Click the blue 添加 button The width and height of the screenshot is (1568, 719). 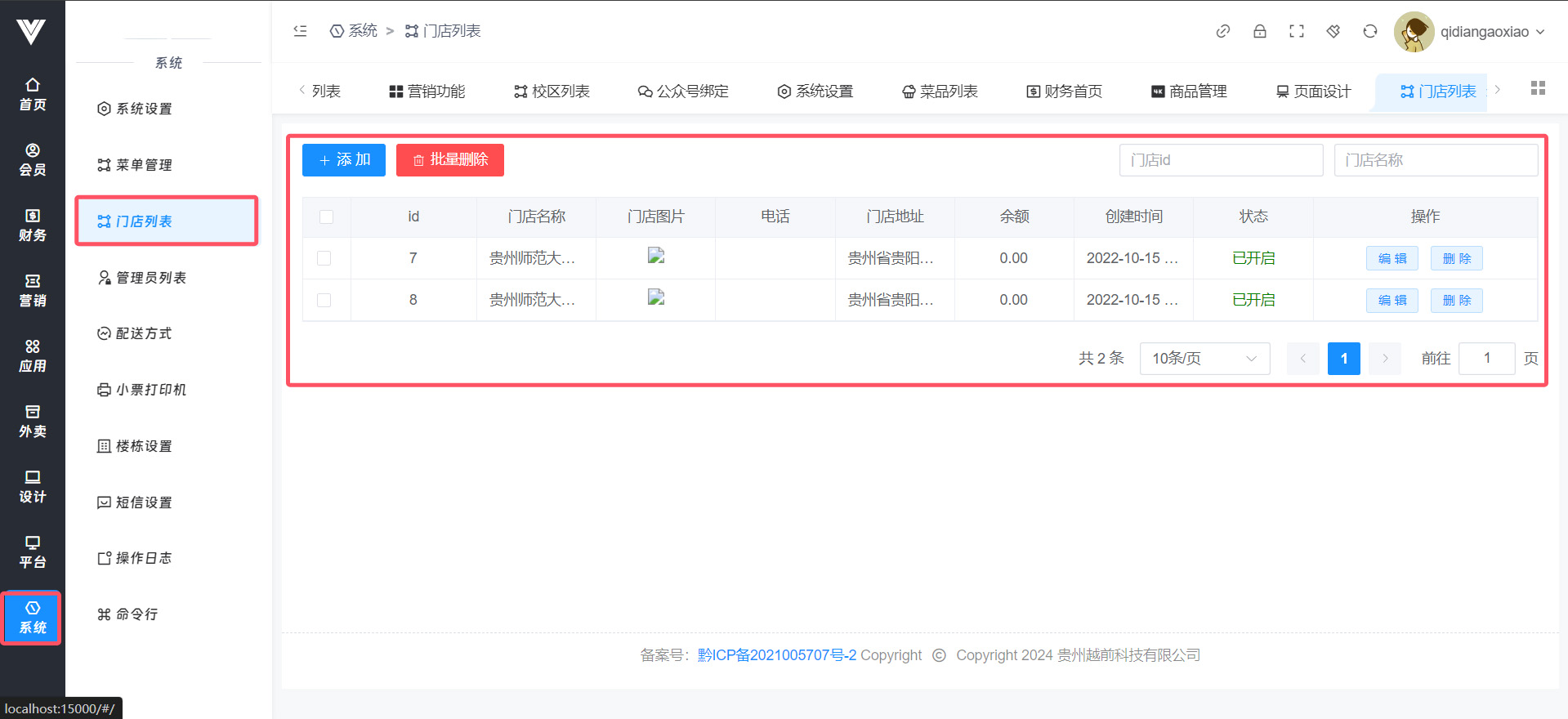[344, 160]
